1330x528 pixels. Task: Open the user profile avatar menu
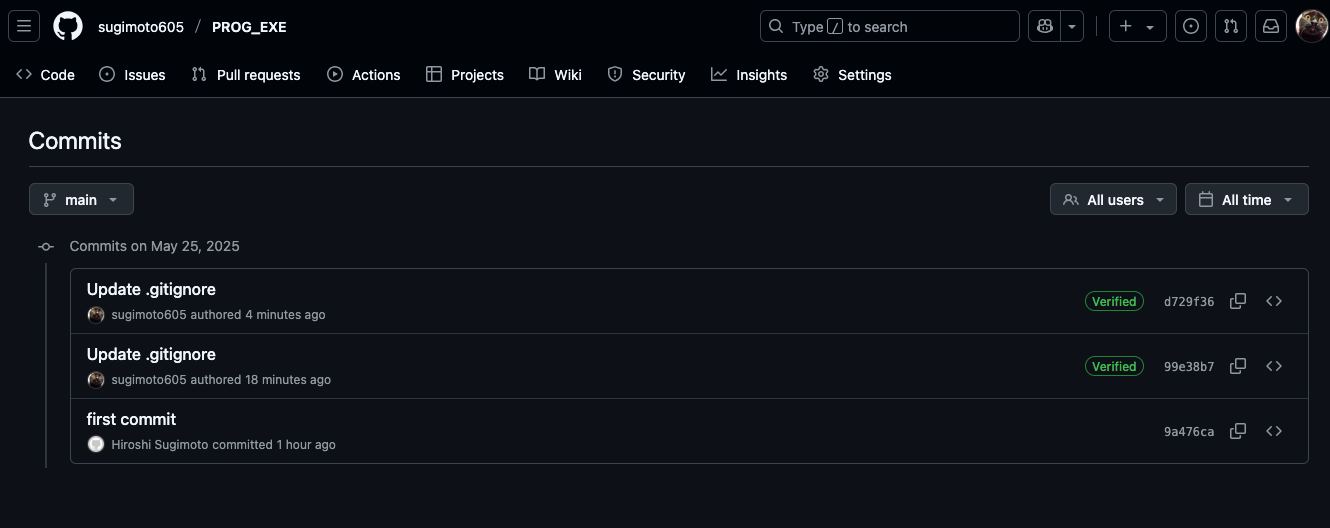(x=1311, y=27)
